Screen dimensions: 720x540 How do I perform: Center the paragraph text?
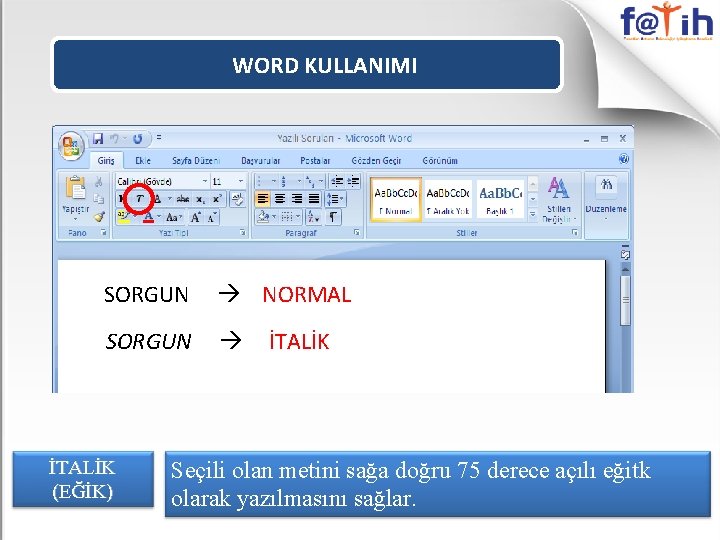click(280, 199)
